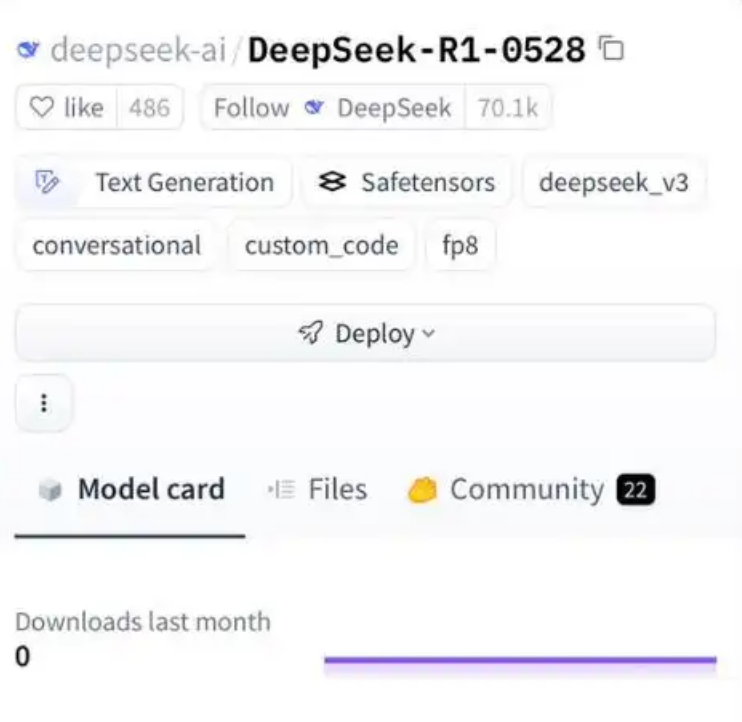Click the Text Generation tag icon

(x=48, y=183)
